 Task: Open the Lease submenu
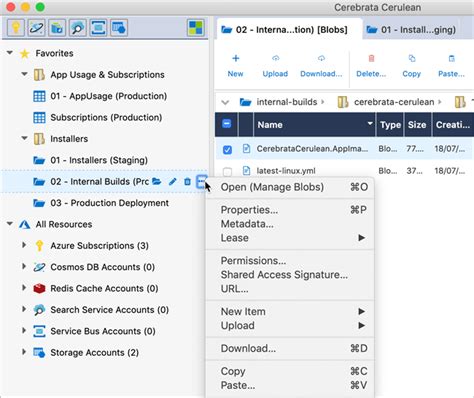pyautogui.click(x=290, y=238)
